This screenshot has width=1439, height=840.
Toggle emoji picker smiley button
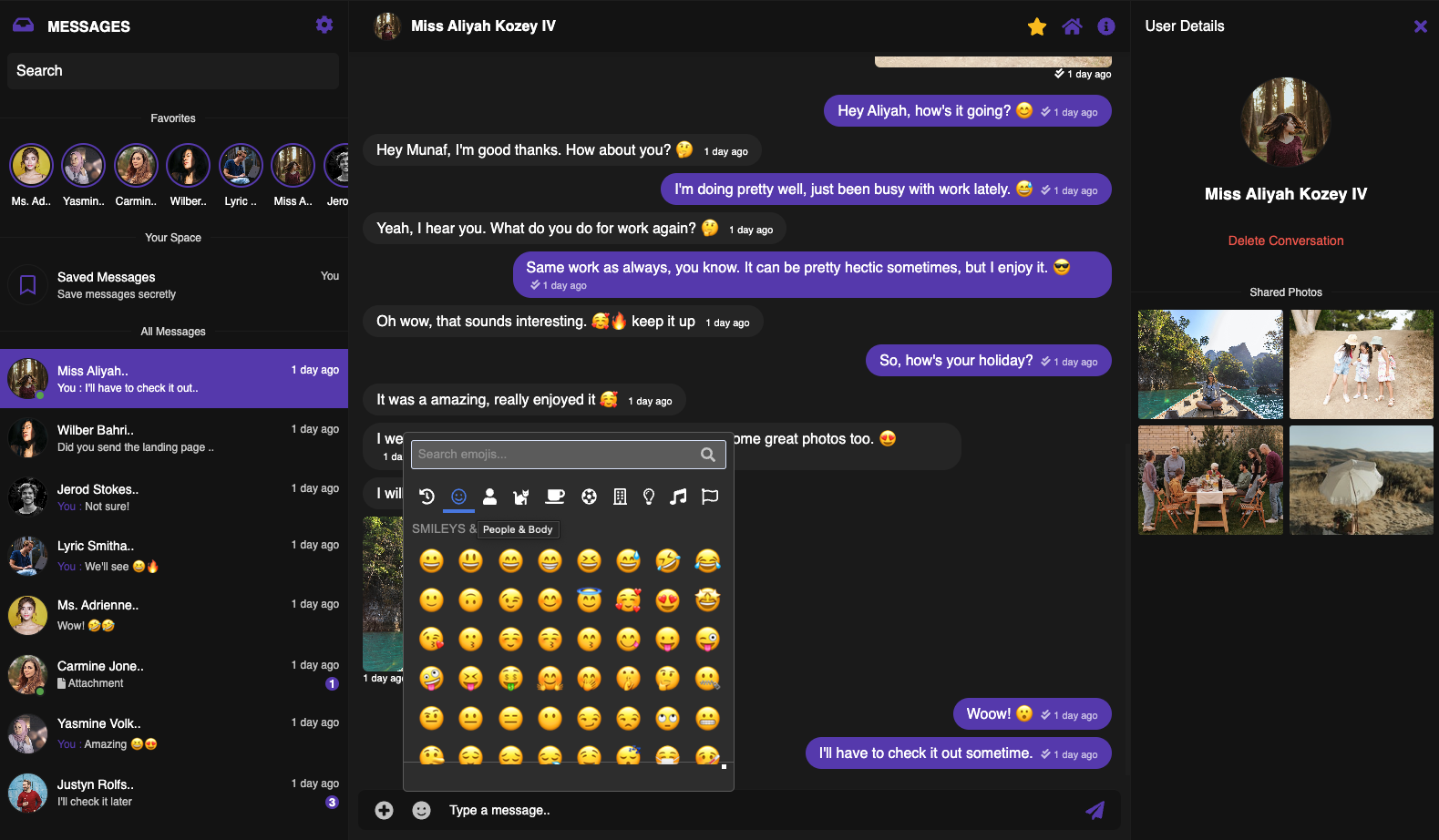(x=421, y=810)
